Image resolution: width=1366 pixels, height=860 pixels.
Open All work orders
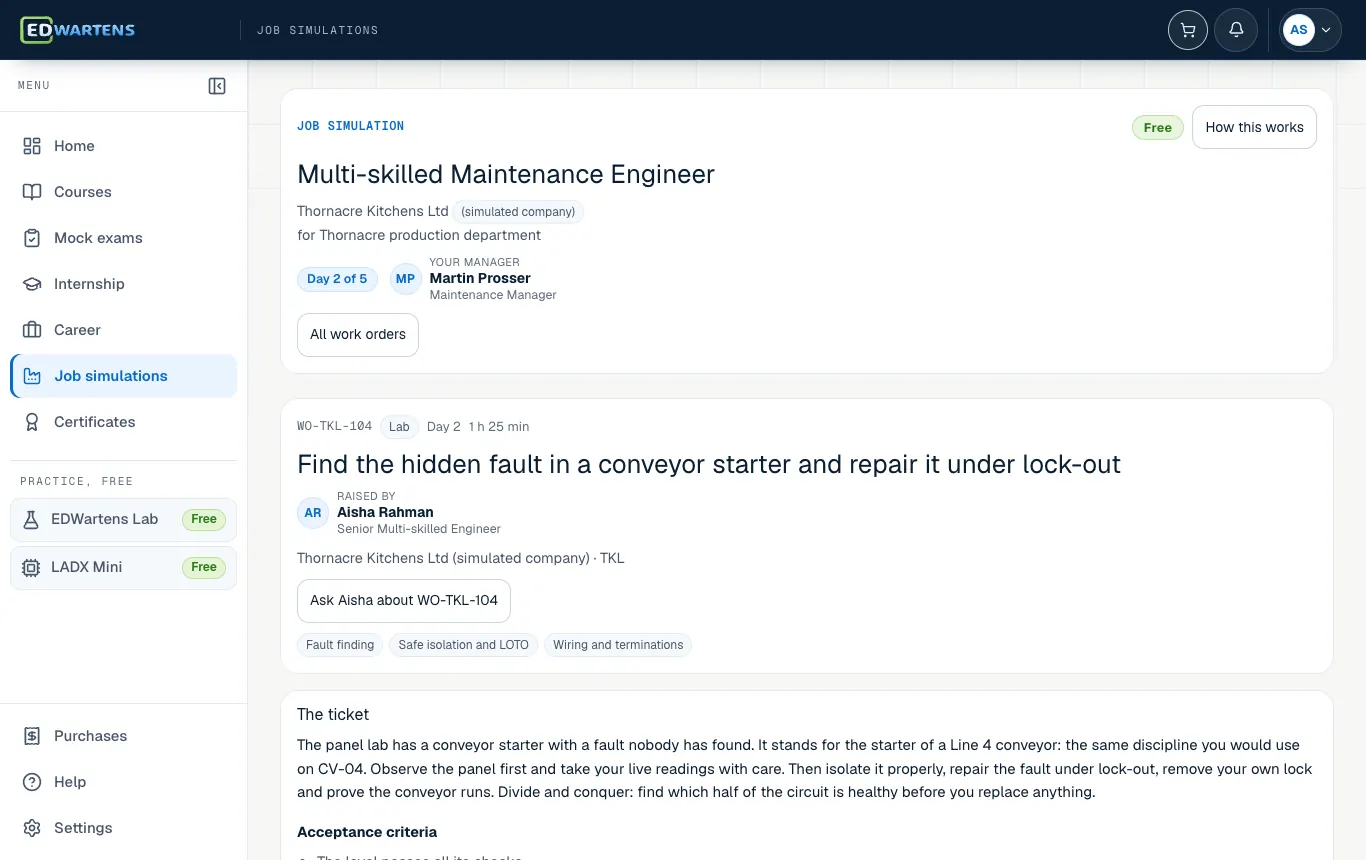click(x=358, y=335)
